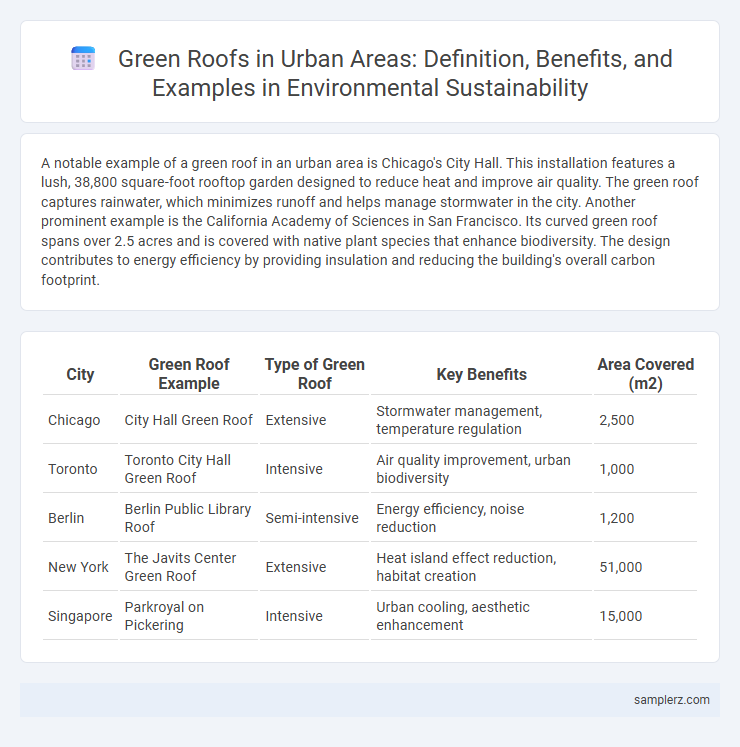Click the calendar grid icon beside the title
Viewport: 740px width, 747px height.
click(x=83, y=59)
